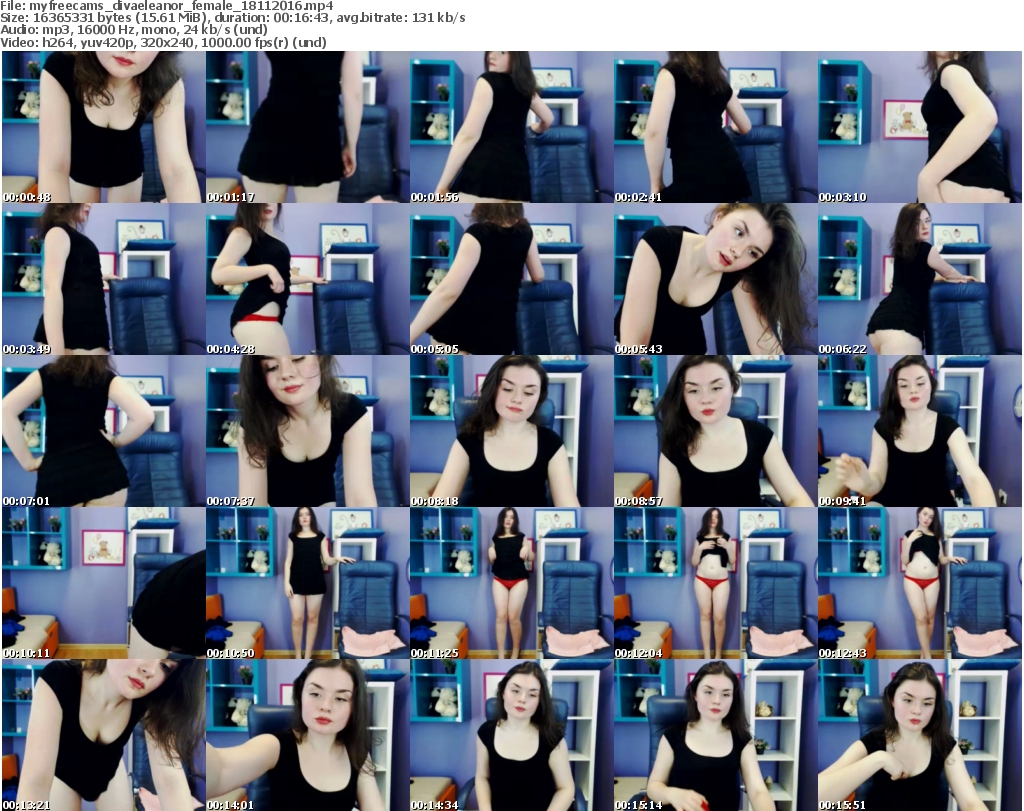
Task: Select the thumbnail stamped 00:01:17
Action: coord(308,127)
